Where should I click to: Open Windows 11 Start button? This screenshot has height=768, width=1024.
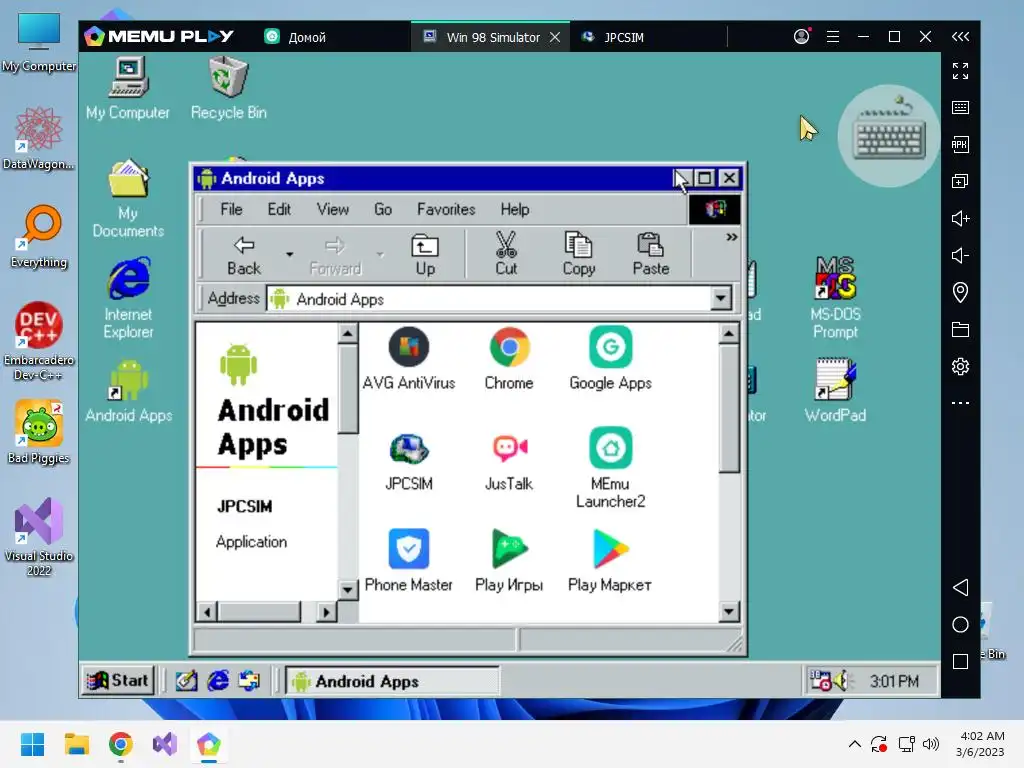pyautogui.click(x=32, y=744)
